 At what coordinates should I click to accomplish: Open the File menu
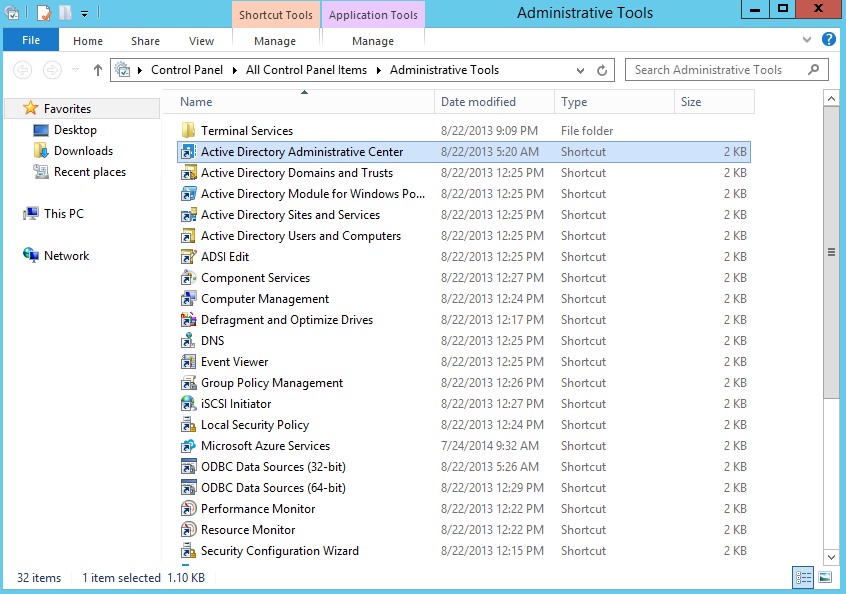(x=31, y=40)
